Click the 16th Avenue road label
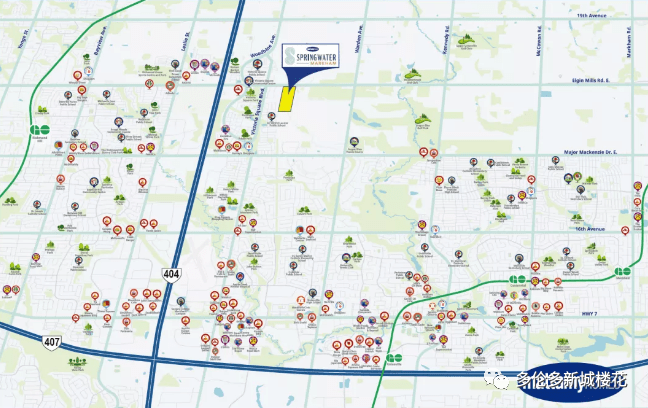This screenshot has width=648, height=408. 590,229
